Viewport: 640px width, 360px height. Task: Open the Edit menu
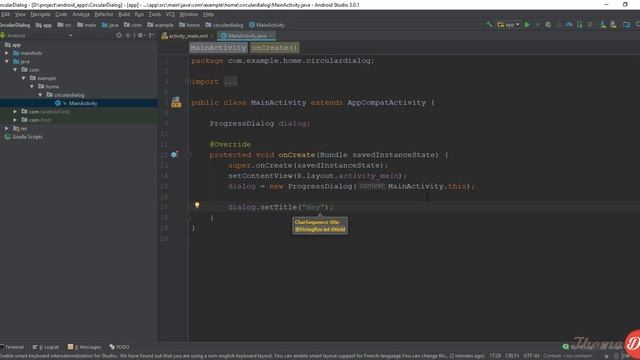pos(5,14)
